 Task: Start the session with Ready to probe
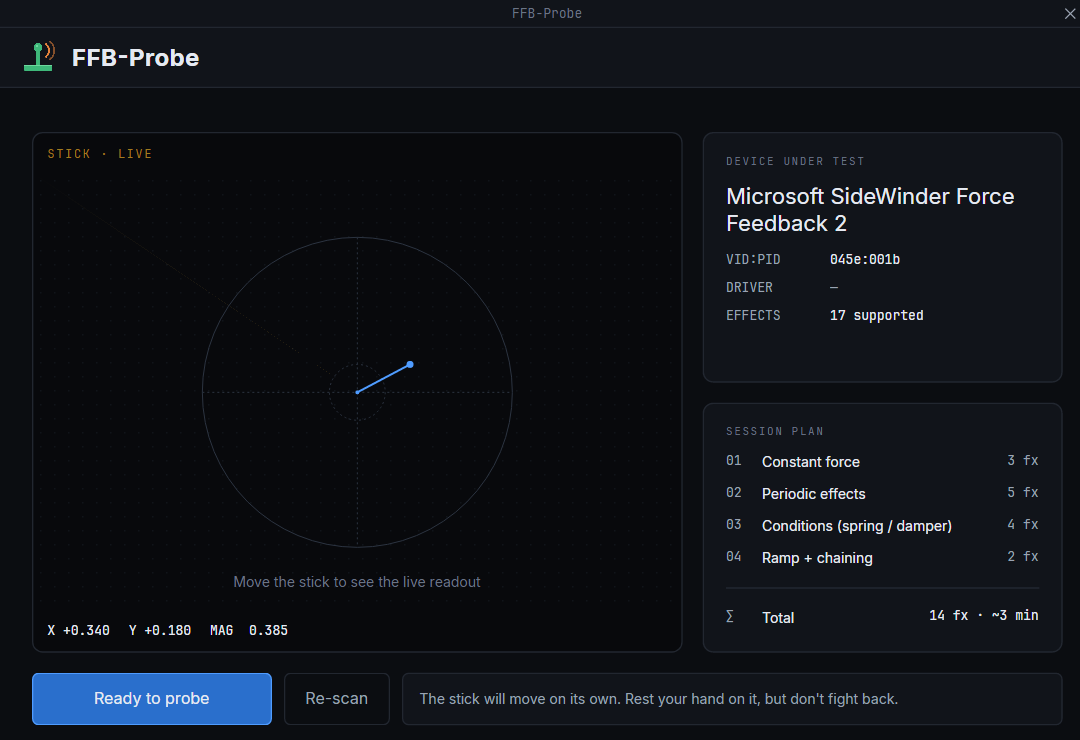[152, 699]
